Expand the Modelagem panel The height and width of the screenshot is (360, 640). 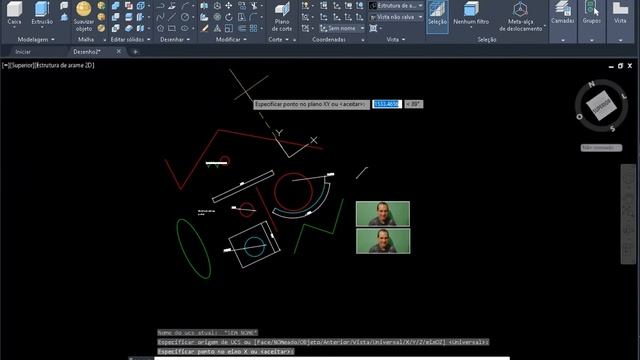tap(36, 40)
